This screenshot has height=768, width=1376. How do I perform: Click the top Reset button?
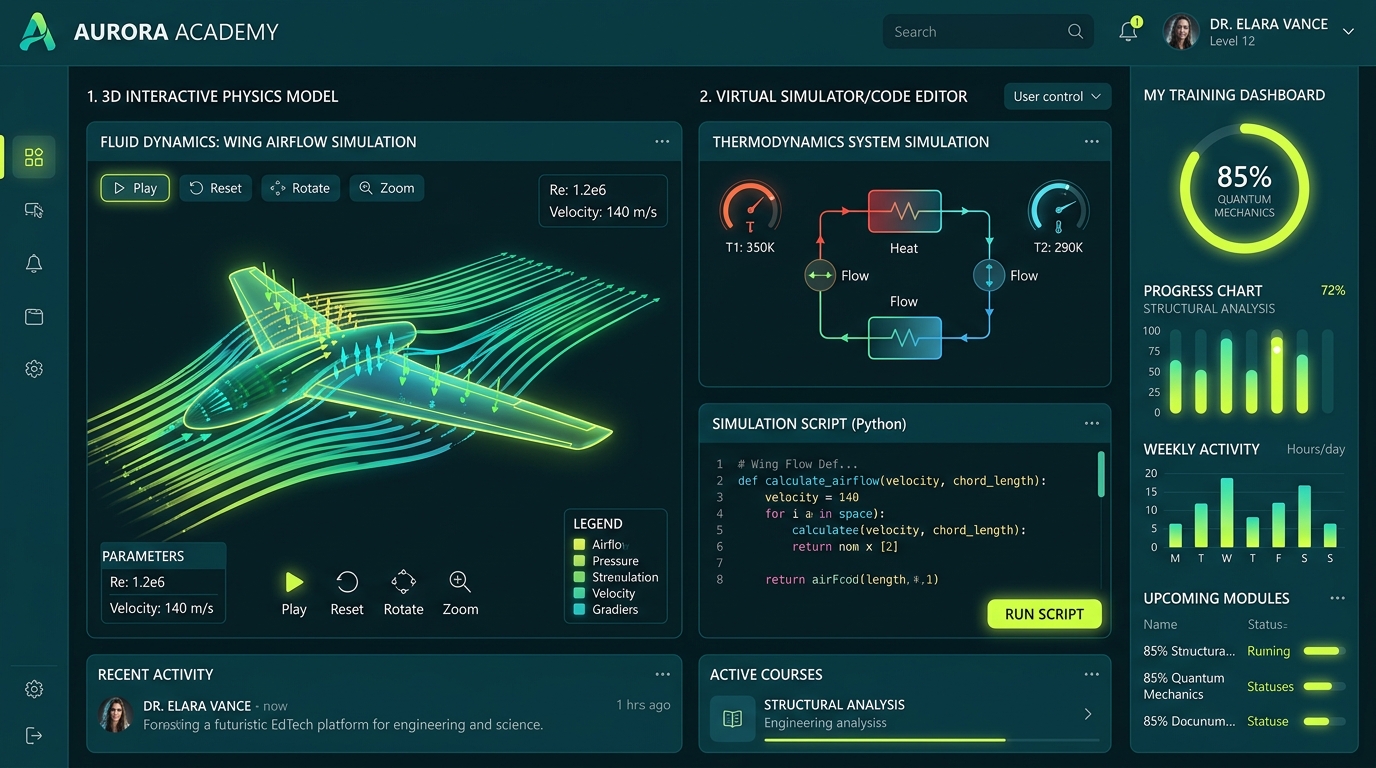(x=216, y=188)
